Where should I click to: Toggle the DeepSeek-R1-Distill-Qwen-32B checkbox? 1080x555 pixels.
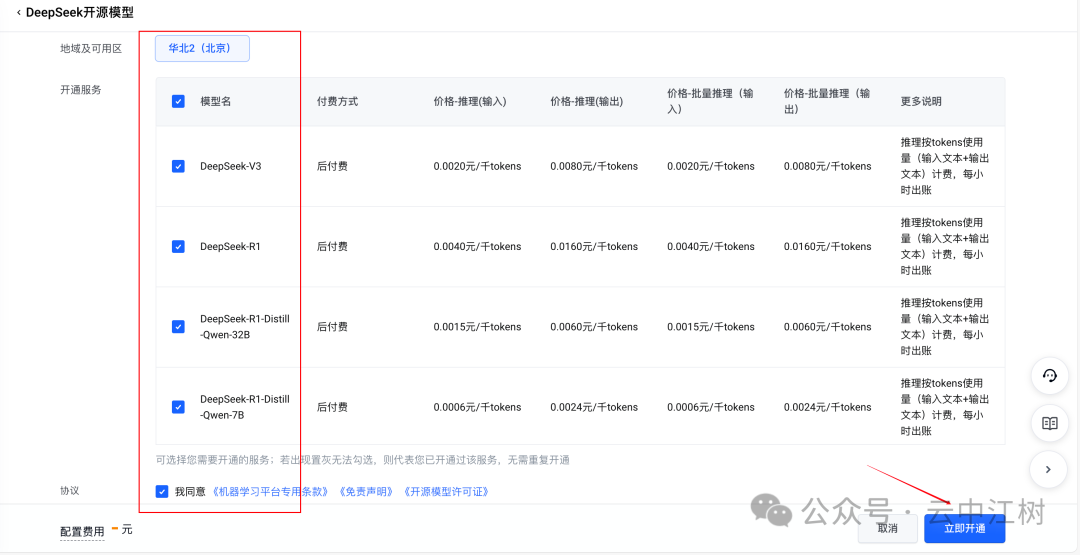[x=178, y=326]
